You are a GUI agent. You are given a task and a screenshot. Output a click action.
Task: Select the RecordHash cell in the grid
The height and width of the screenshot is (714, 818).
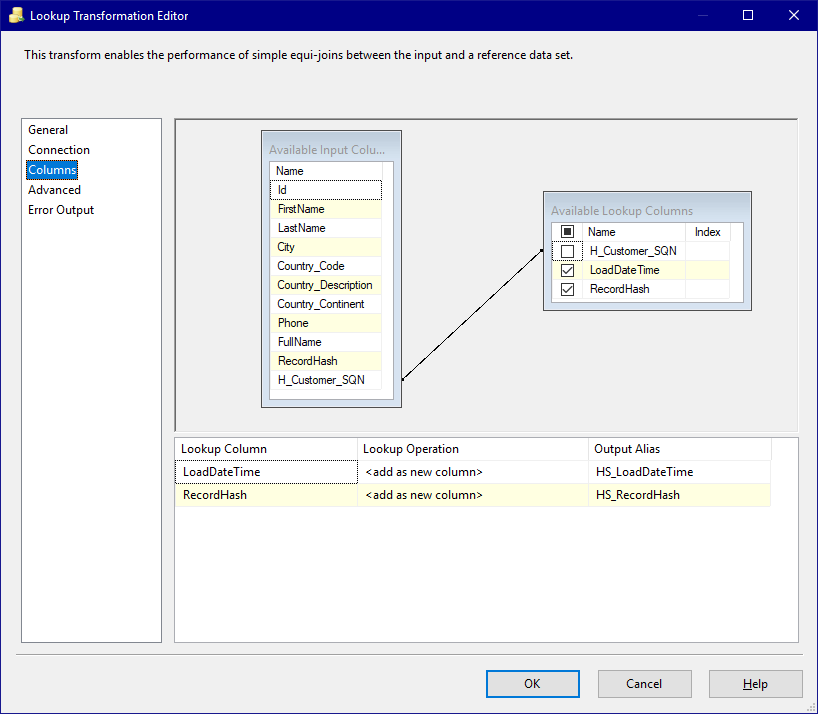tap(266, 495)
